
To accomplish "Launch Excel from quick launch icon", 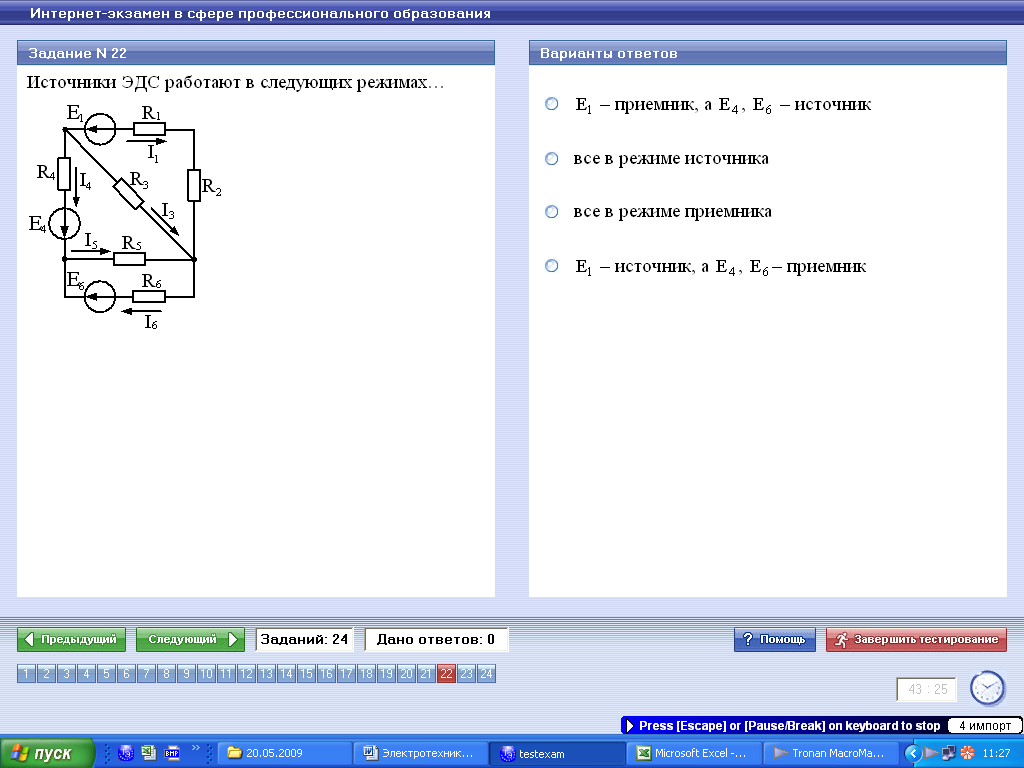I will (149, 754).
